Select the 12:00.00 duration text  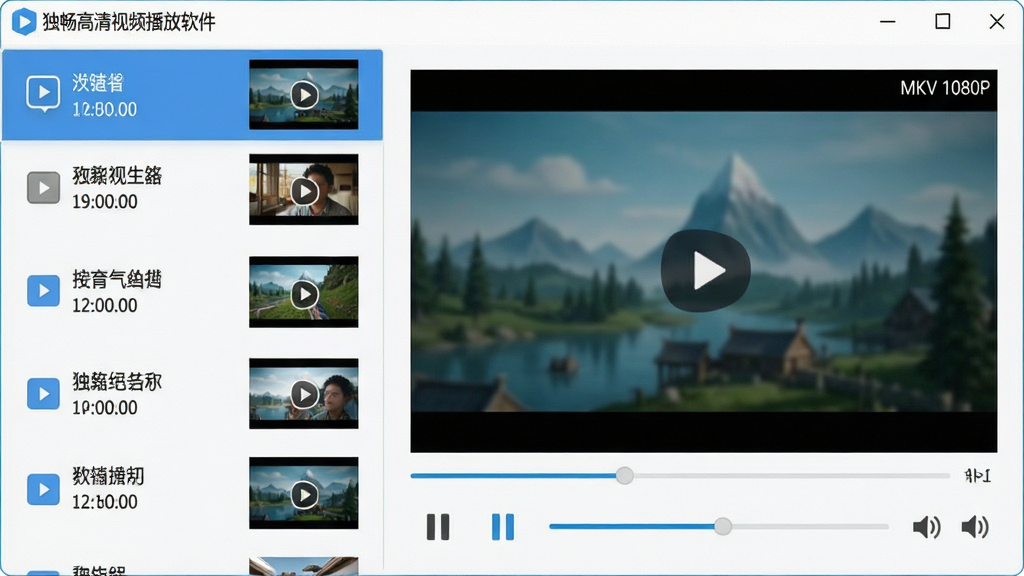(x=104, y=306)
